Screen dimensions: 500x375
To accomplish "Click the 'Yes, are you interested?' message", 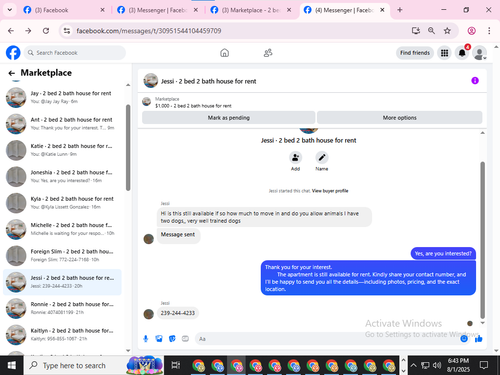I will click(x=443, y=253).
